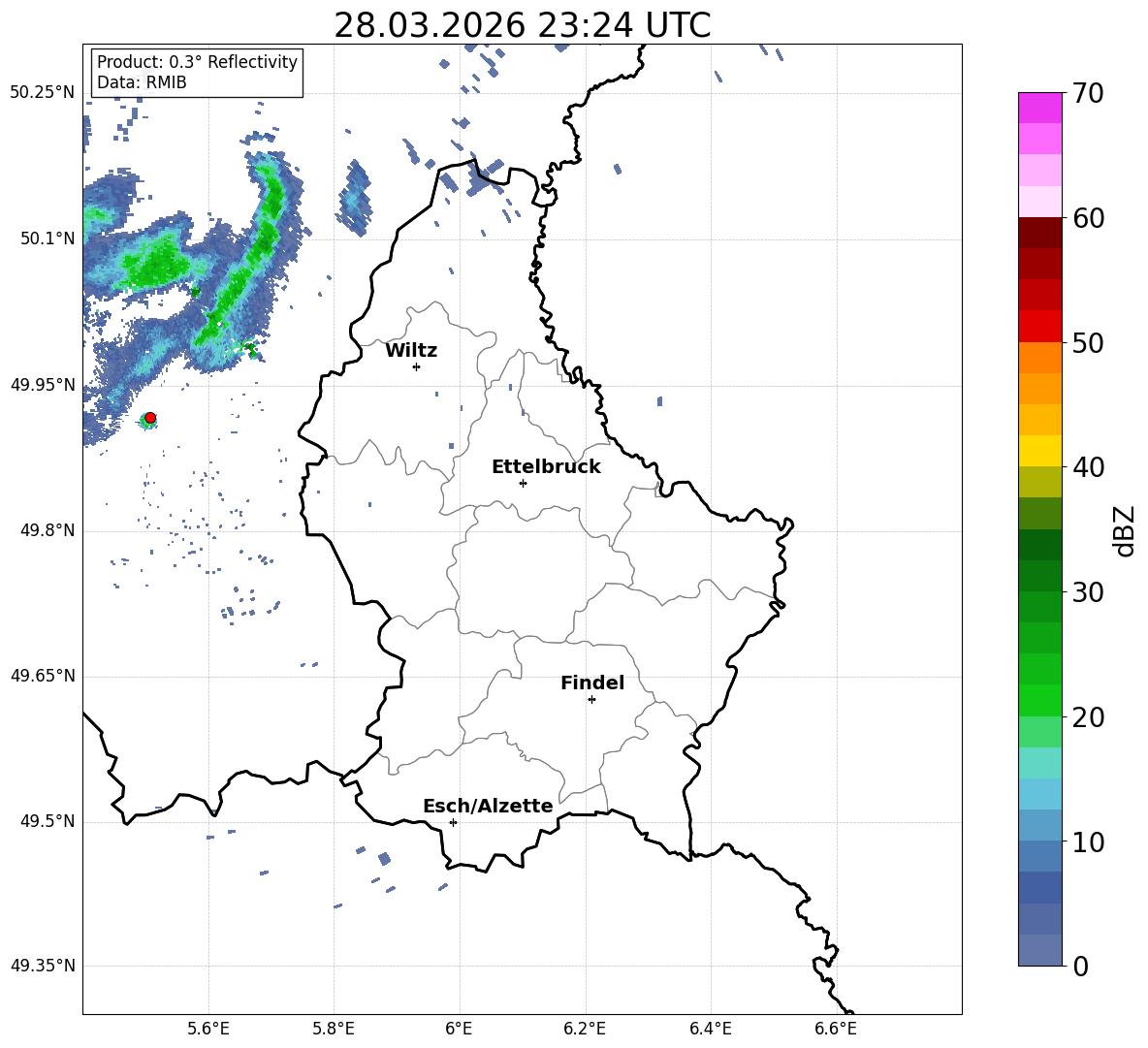The width and height of the screenshot is (1148, 1048).
Task: Click the Product: 0.3° Reflectivity label
Action: pos(197,61)
